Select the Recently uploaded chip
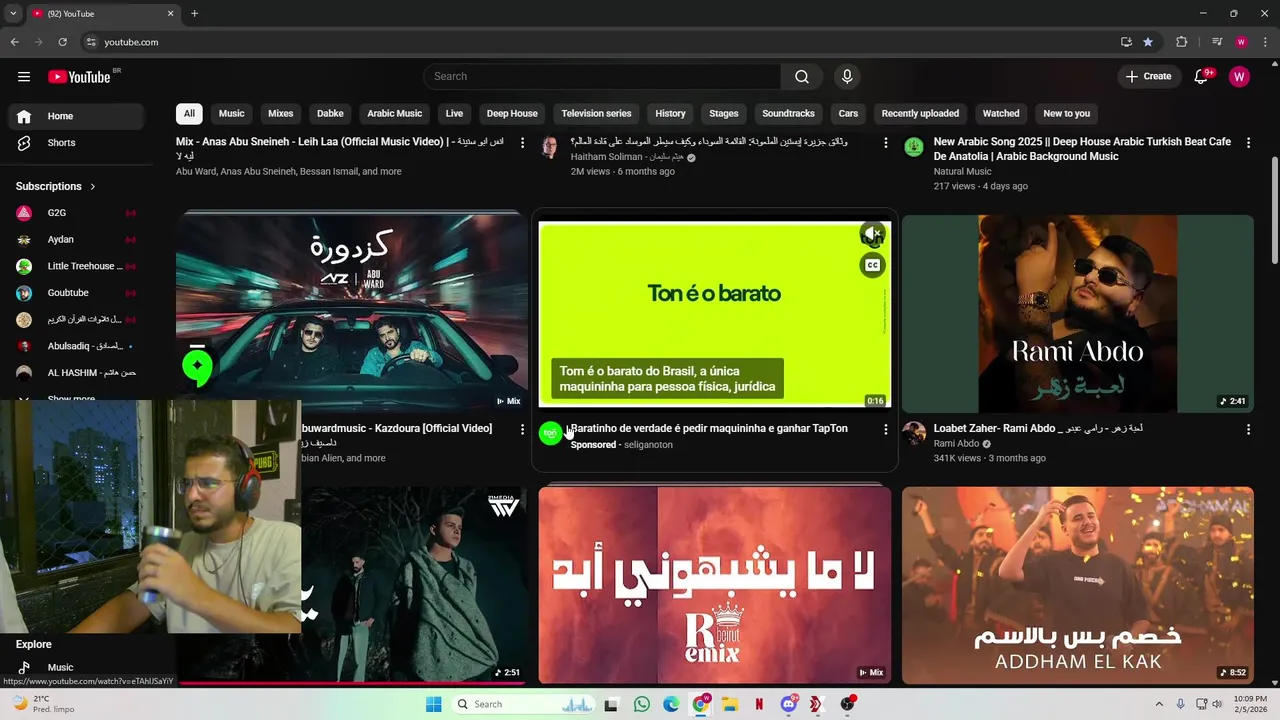The image size is (1280, 720). click(x=920, y=113)
